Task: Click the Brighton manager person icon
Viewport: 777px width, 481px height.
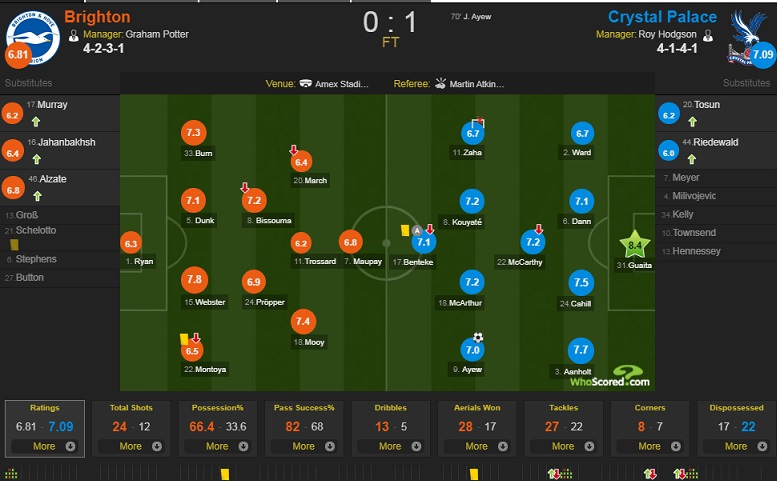Action: [x=73, y=35]
